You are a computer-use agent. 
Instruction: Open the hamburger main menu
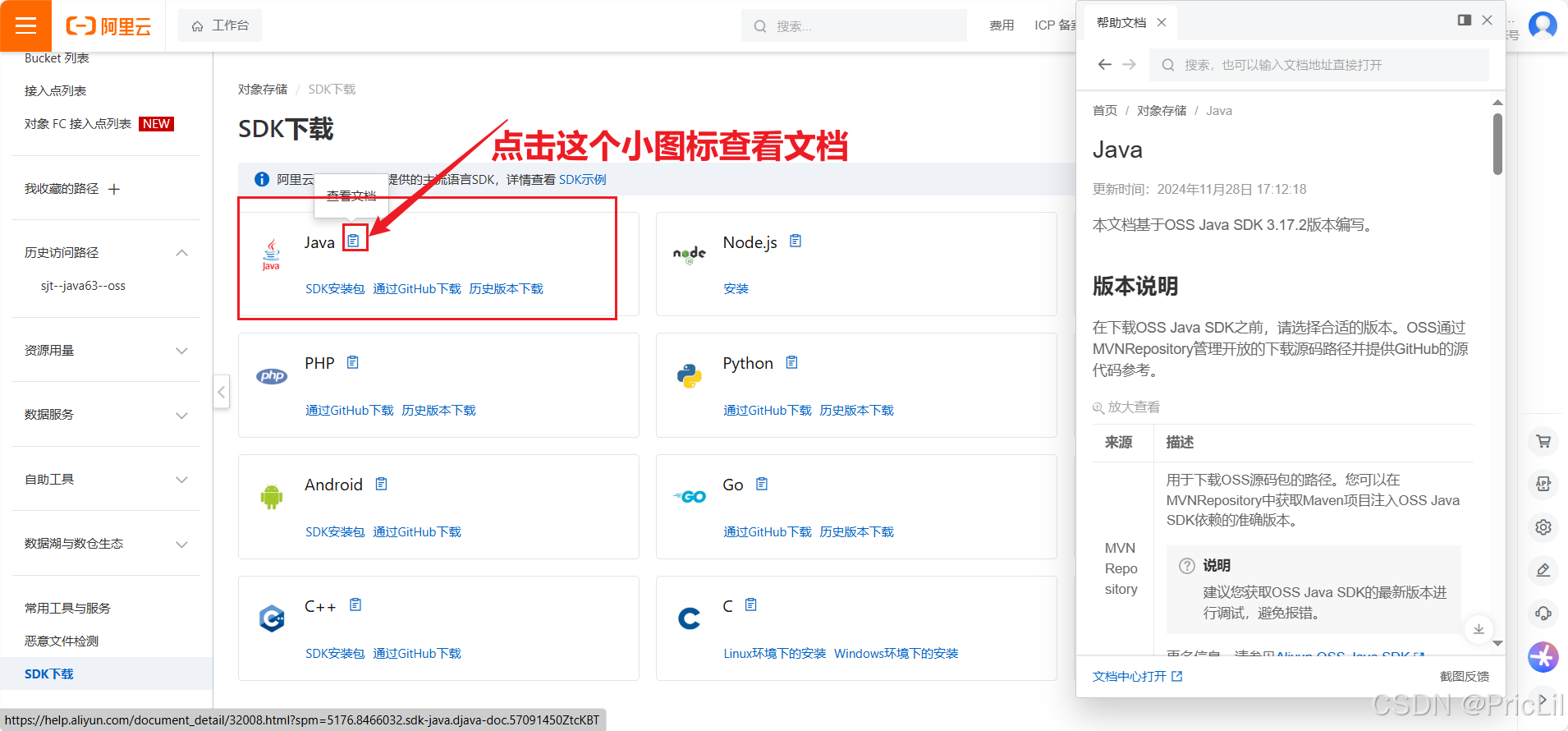point(25,25)
